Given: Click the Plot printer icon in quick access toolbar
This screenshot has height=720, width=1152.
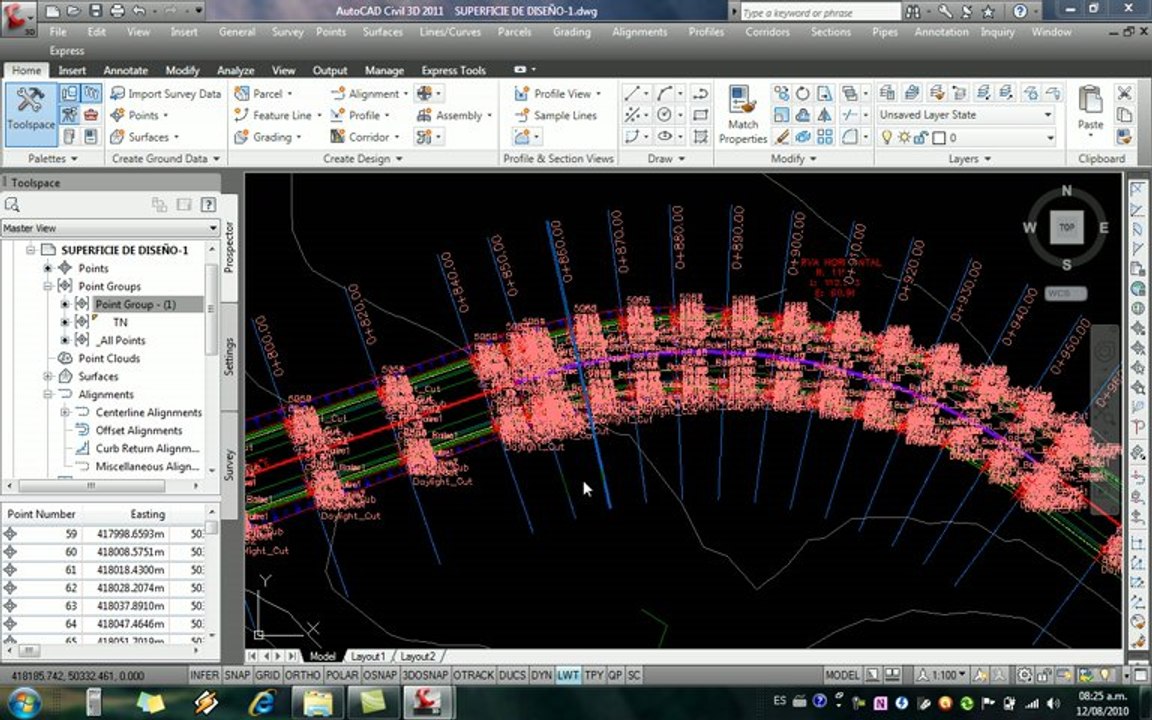Looking at the screenshot, I should 118,11.
